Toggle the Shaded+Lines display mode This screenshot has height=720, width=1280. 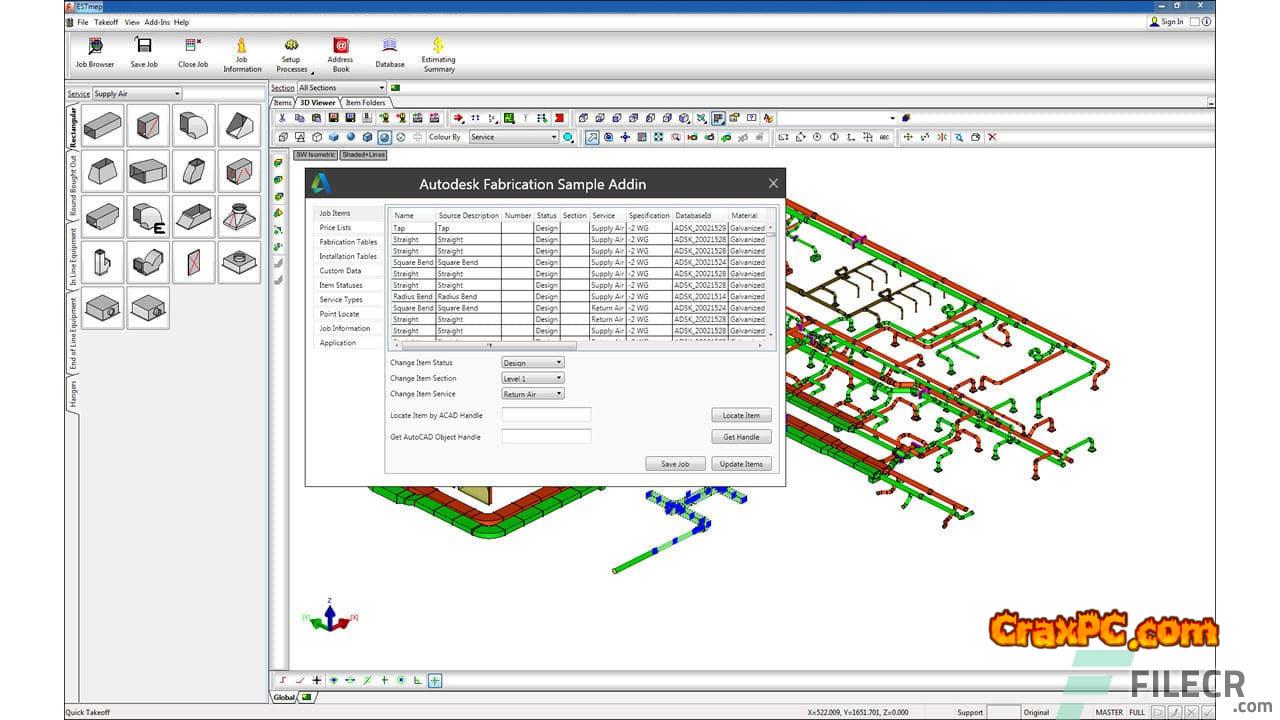363,155
